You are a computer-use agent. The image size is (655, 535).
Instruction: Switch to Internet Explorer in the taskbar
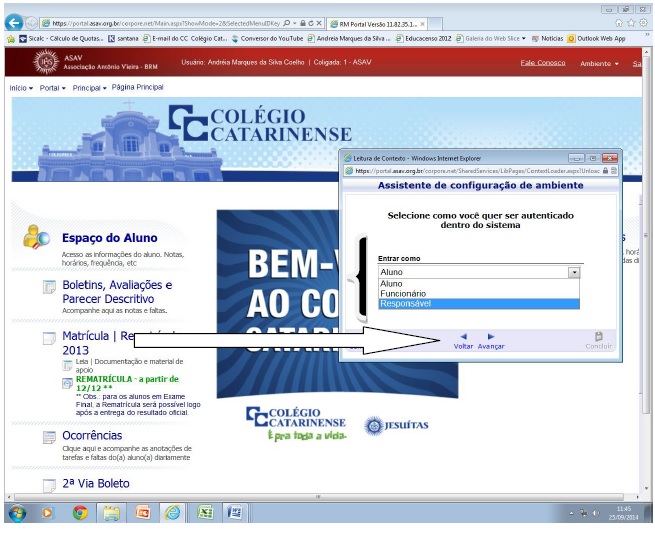coord(173,513)
